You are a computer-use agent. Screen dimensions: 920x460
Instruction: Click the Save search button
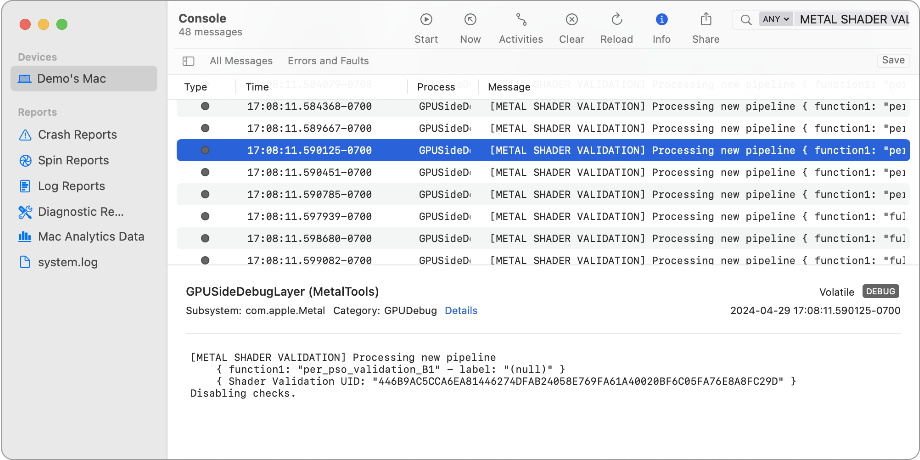pyautogui.click(x=892, y=61)
